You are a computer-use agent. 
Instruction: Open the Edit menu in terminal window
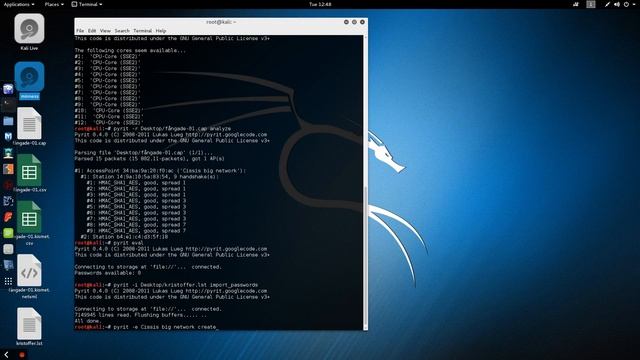(92, 31)
